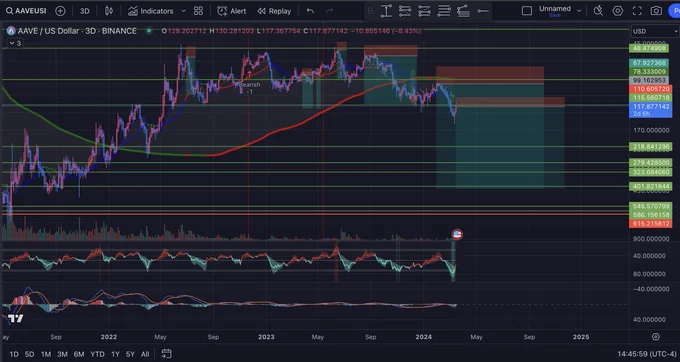680x362 pixels.
Task: Open the USD currency dropdown
Action: (x=654, y=31)
